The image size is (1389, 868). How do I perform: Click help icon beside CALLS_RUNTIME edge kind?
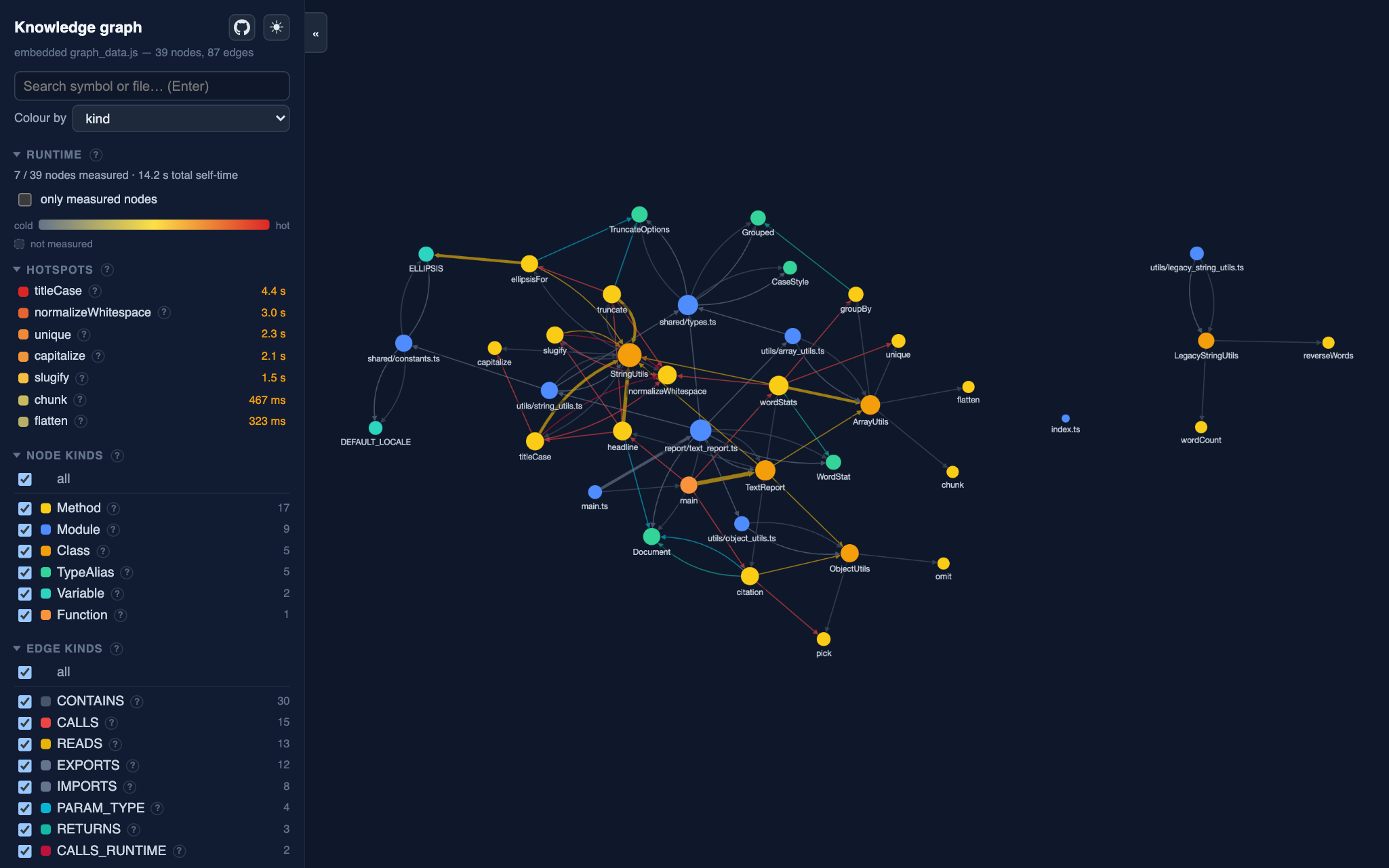(179, 850)
